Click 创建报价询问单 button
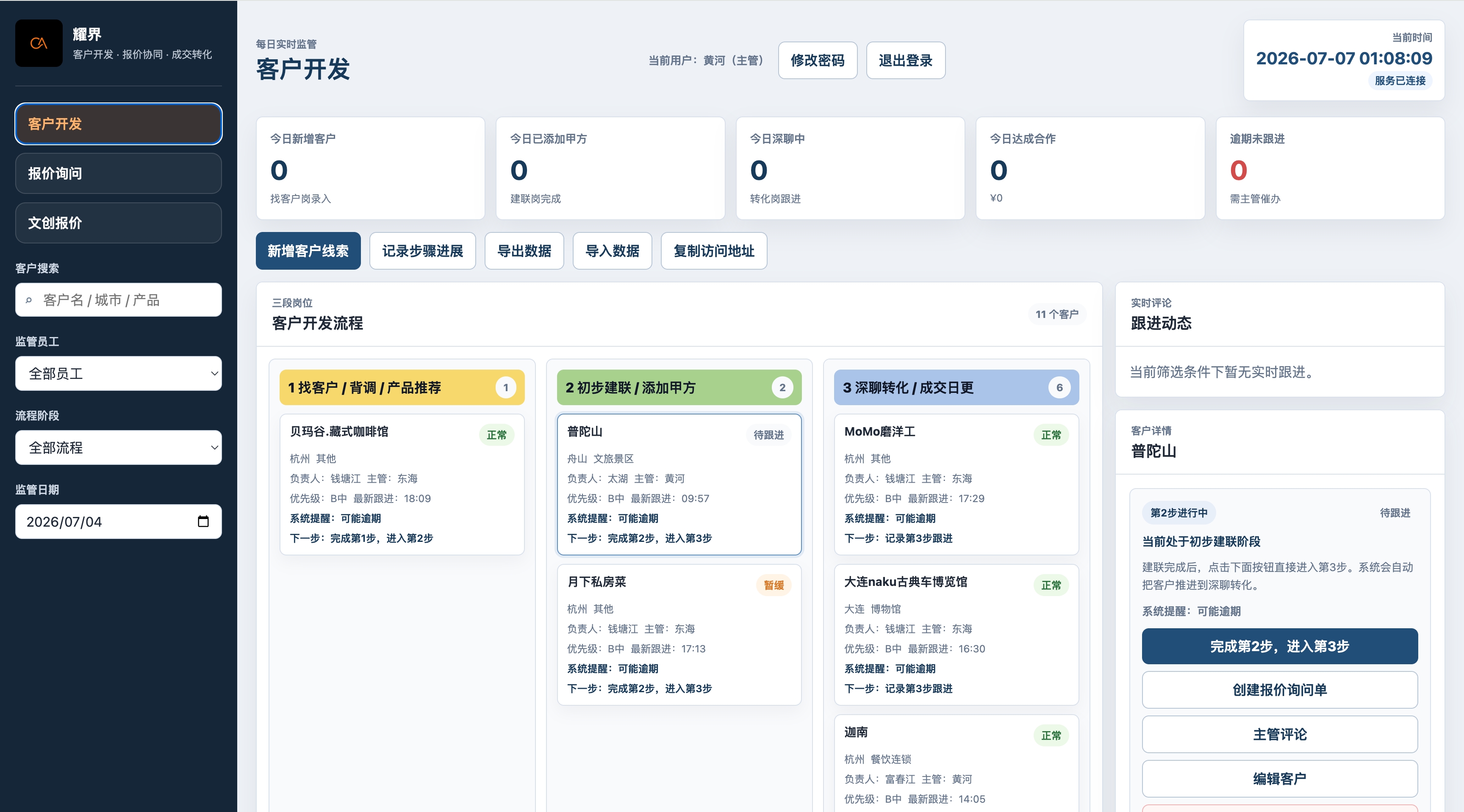 (x=1279, y=690)
